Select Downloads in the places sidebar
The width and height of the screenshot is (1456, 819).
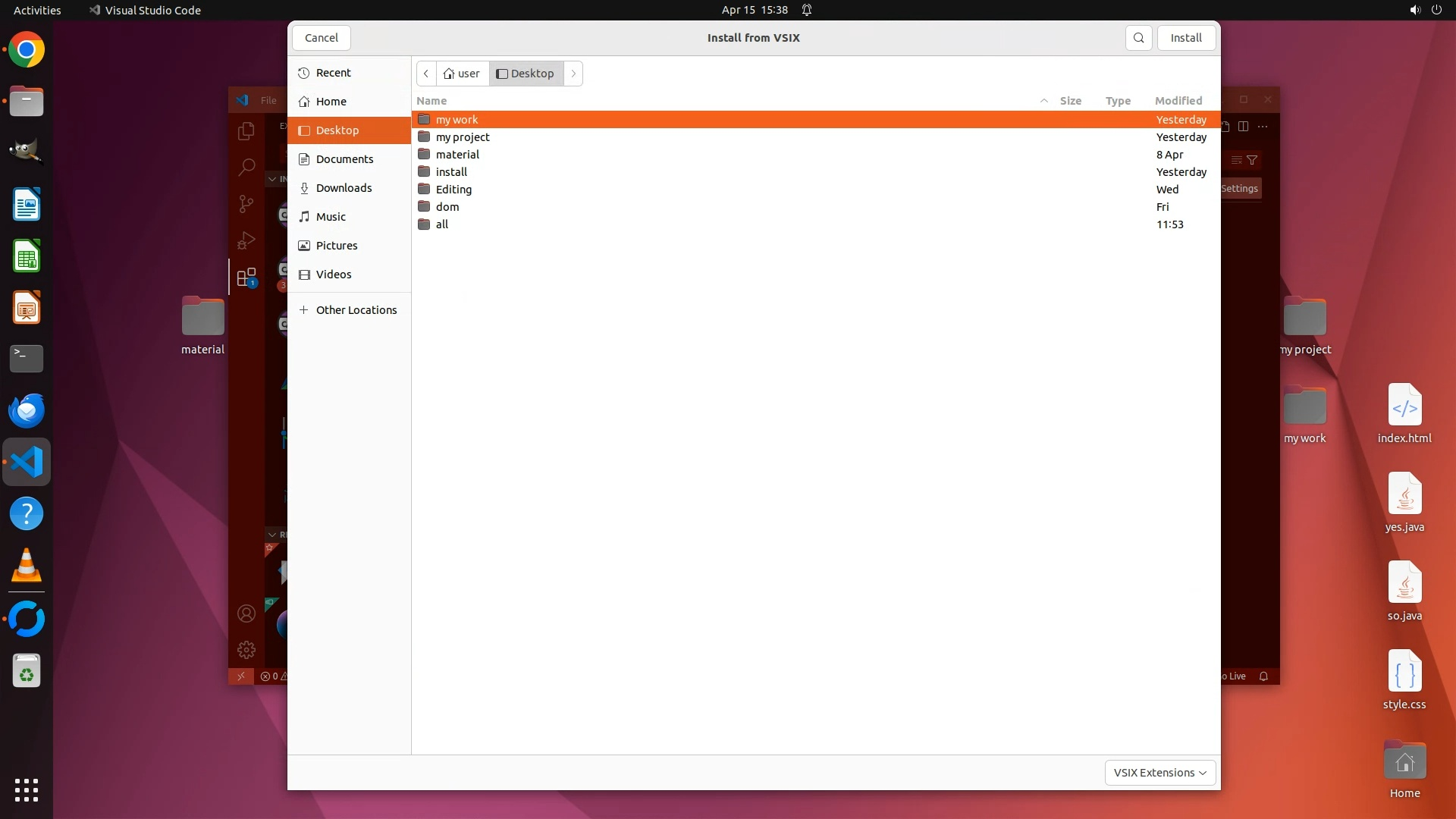(x=344, y=188)
